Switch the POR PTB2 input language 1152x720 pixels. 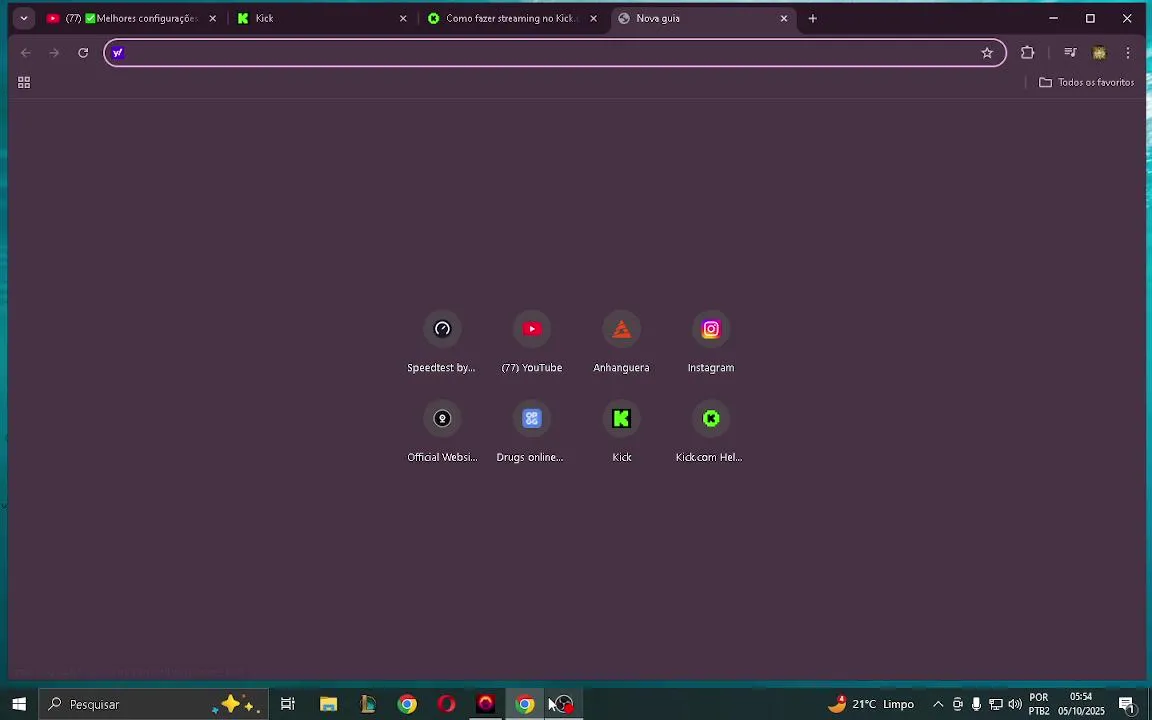click(1039, 705)
